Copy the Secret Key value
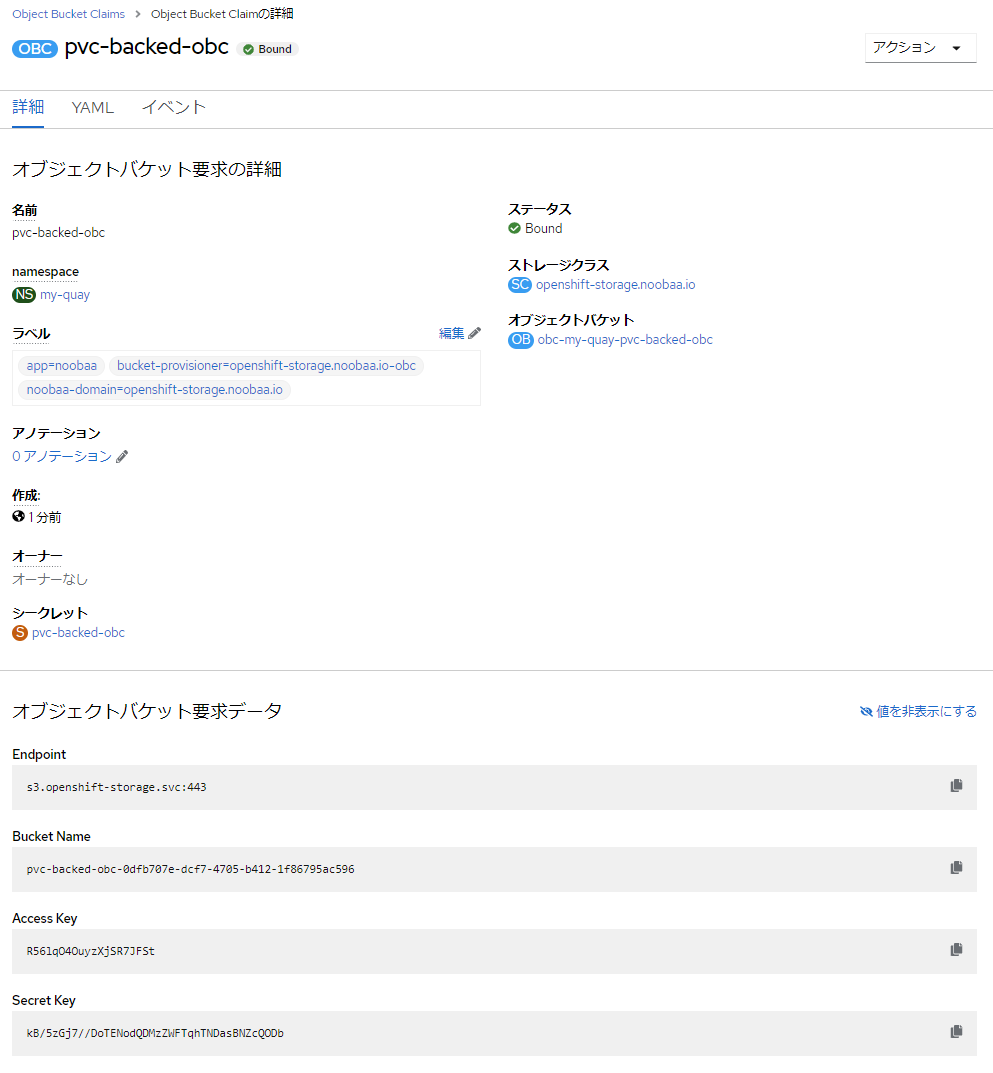993x1073 pixels. [x=956, y=1032]
